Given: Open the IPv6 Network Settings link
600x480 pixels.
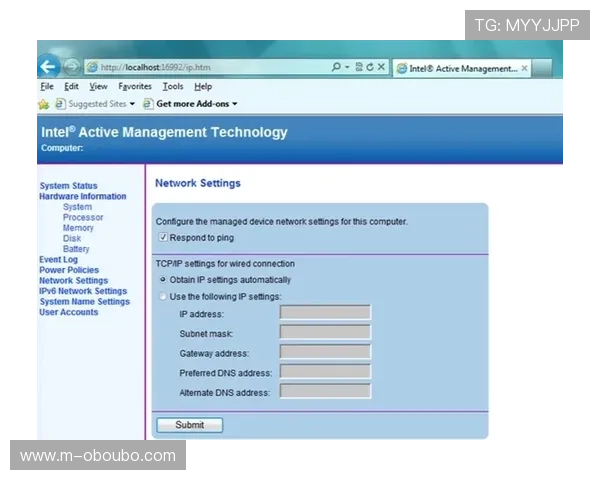Looking at the screenshot, I should [83, 291].
